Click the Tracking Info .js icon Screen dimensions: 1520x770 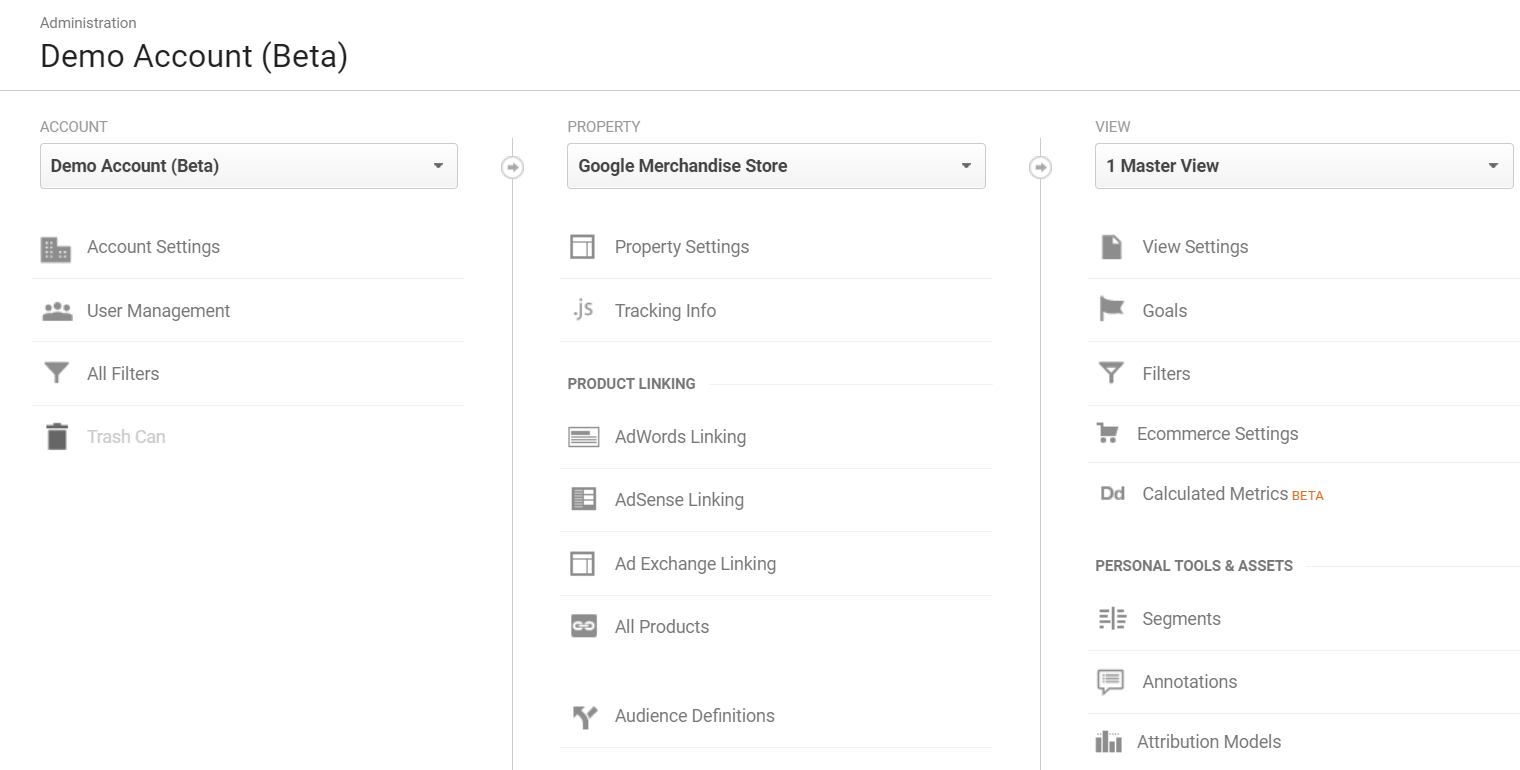pyautogui.click(x=583, y=311)
